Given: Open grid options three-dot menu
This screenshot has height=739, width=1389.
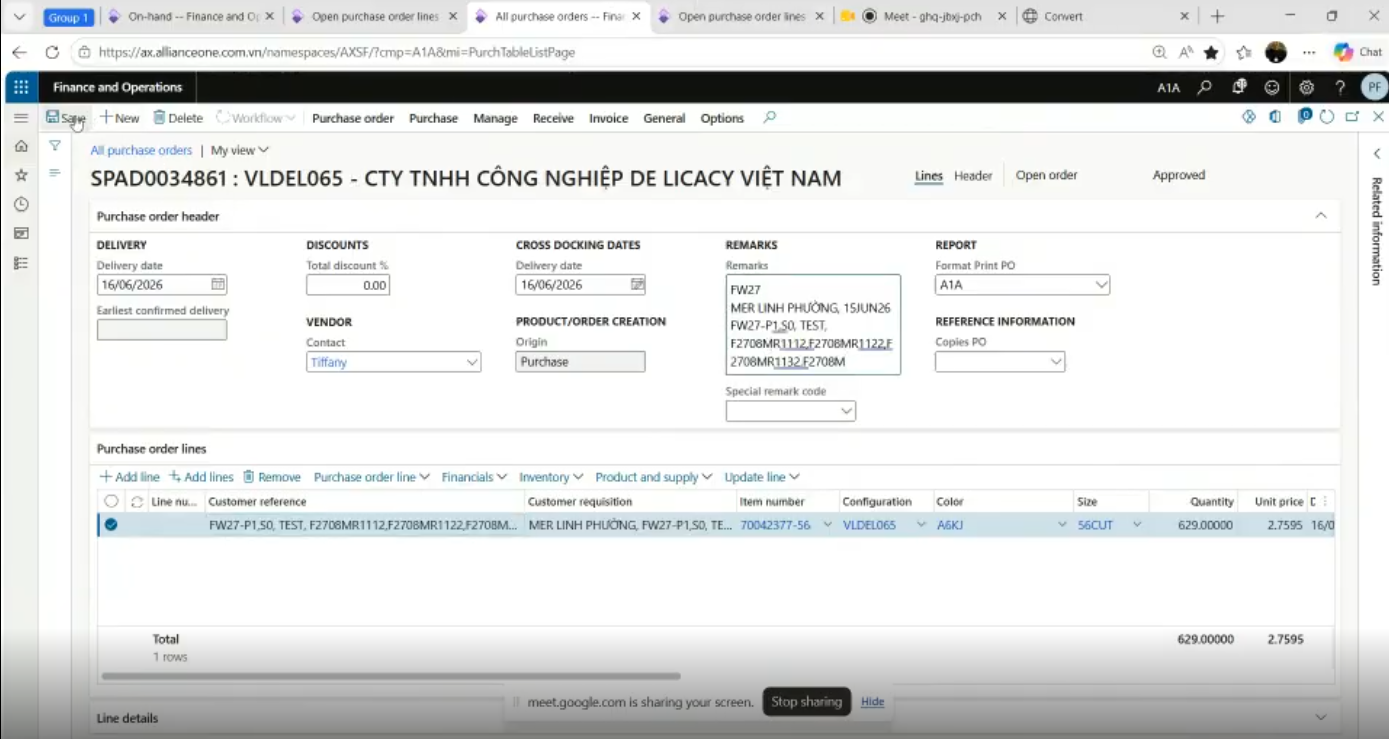Looking at the screenshot, I should (1327, 502).
